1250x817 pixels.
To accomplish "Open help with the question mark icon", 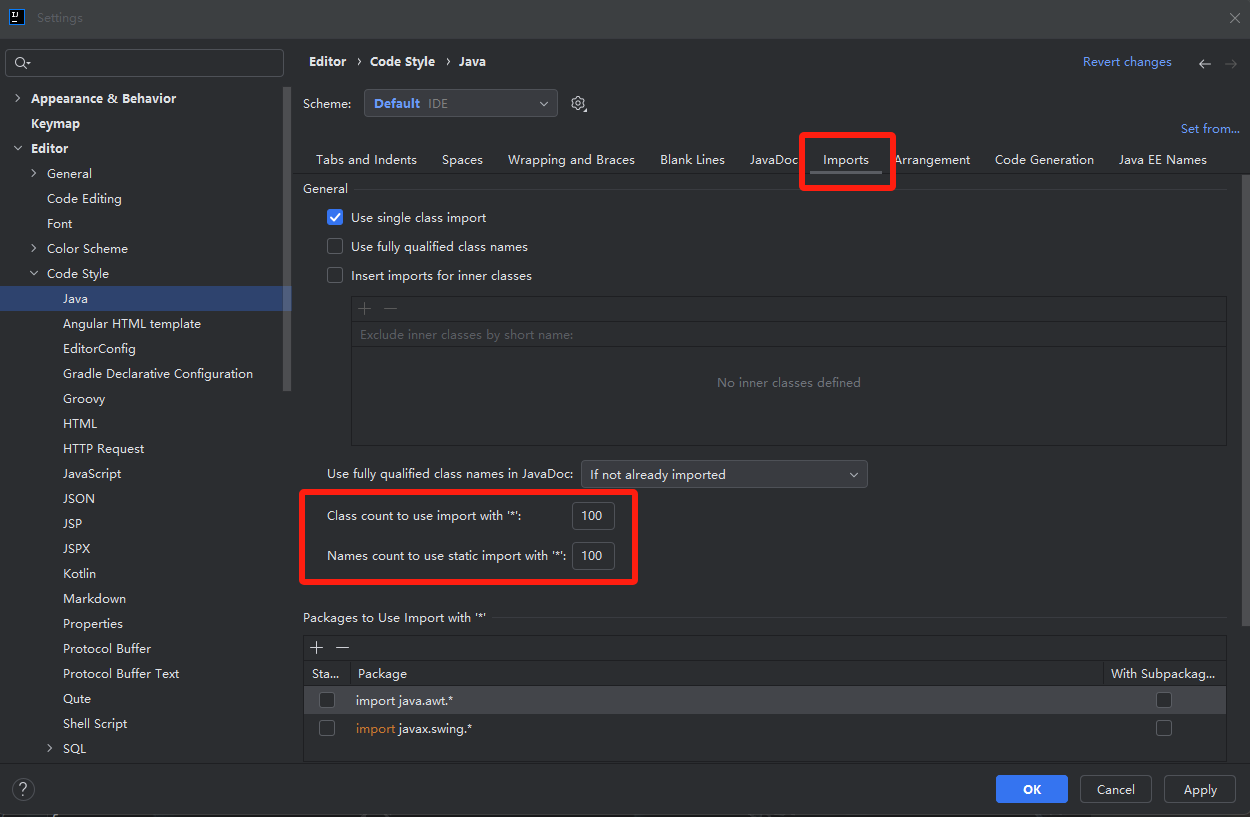I will pos(23,789).
